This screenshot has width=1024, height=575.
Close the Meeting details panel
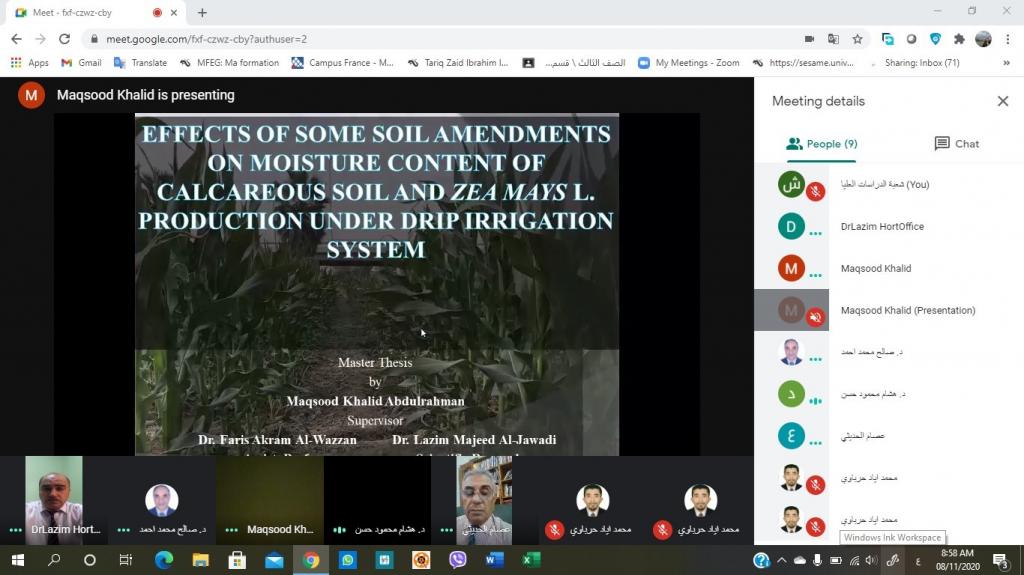point(1002,101)
